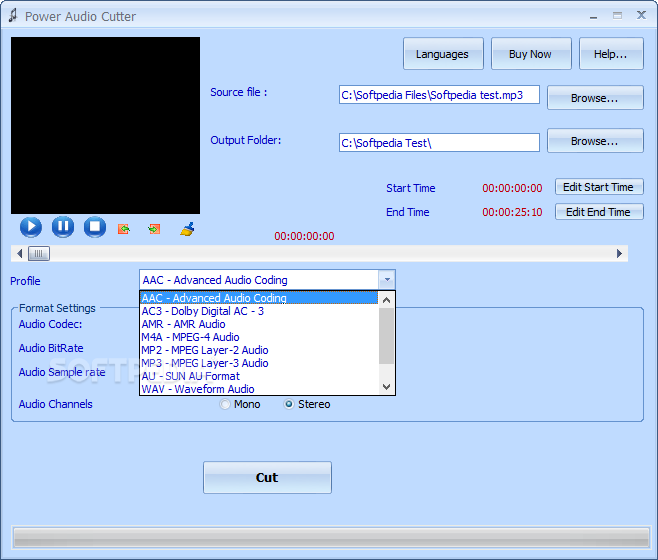658x560 pixels.
Task: Click the Profile combo box arrow
Action: [x=387, y=280]
